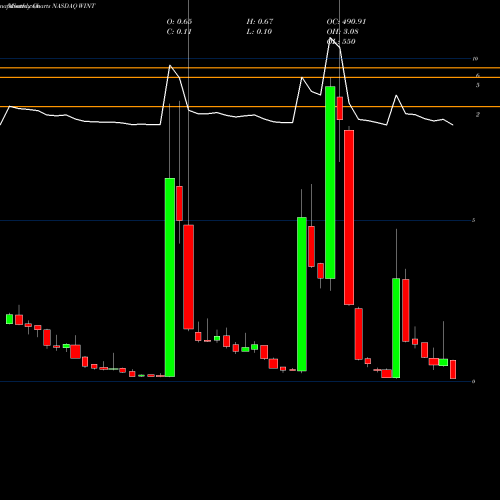Select the high price value H: 0.67
The height and width of the screenshot is (500, 500).
[260, 22]
